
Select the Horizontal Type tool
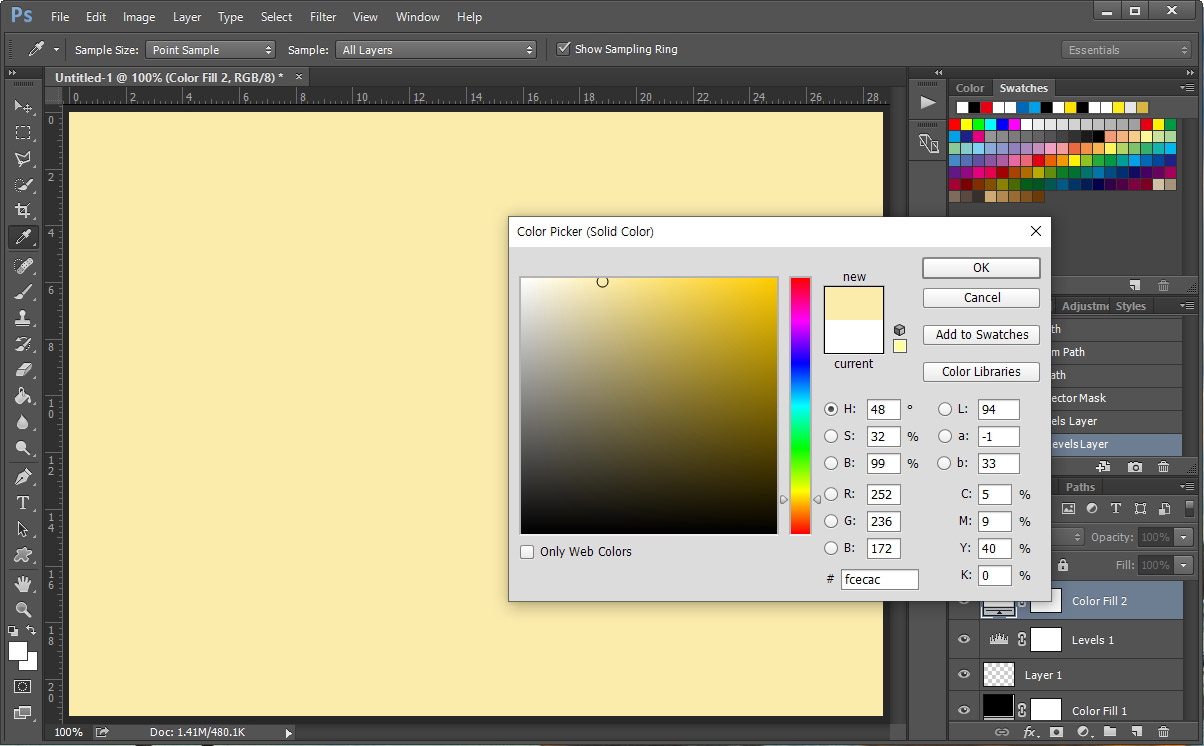pyautogui.click(x=23, y=503)
